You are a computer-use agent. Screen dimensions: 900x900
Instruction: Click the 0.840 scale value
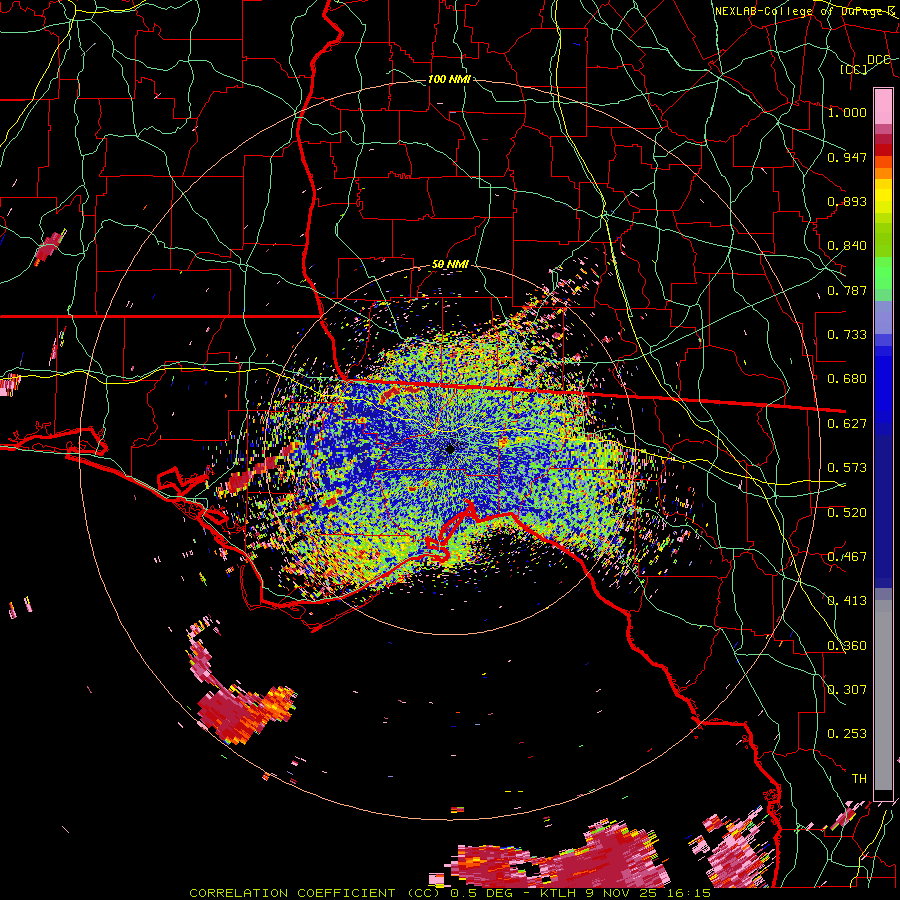point(847,246)
